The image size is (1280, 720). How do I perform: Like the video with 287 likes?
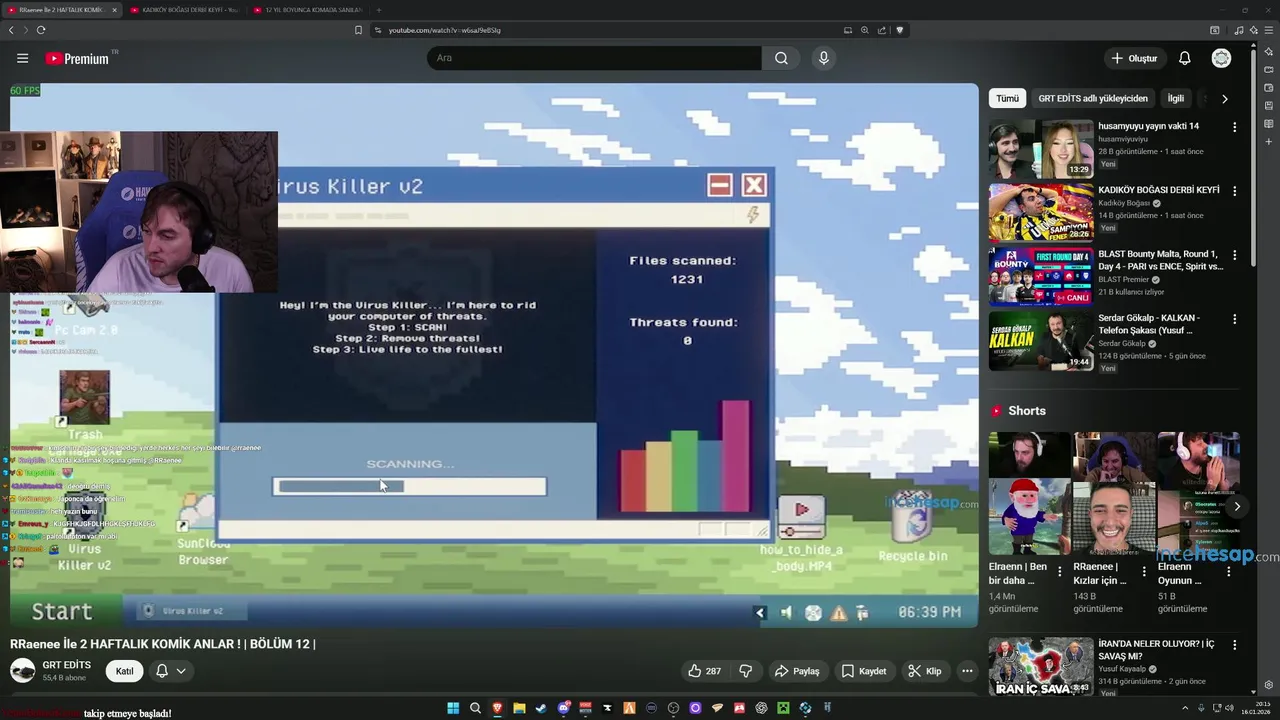(704, 671)
